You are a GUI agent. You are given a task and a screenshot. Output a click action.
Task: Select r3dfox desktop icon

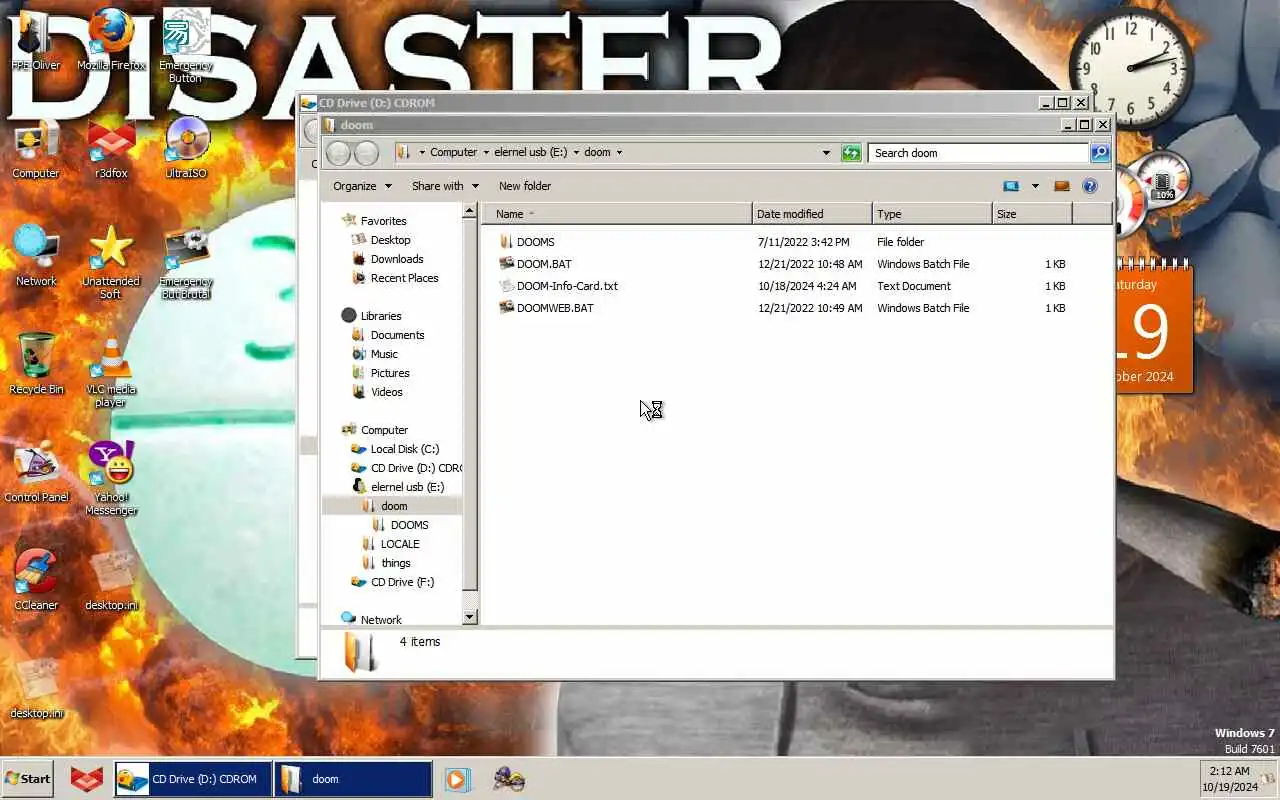pyautogui.click(x=111, y=148)
